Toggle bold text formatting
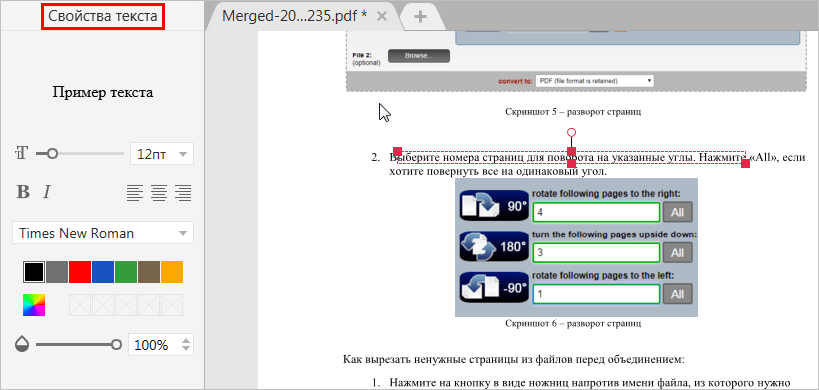 [x=23, y=192]
